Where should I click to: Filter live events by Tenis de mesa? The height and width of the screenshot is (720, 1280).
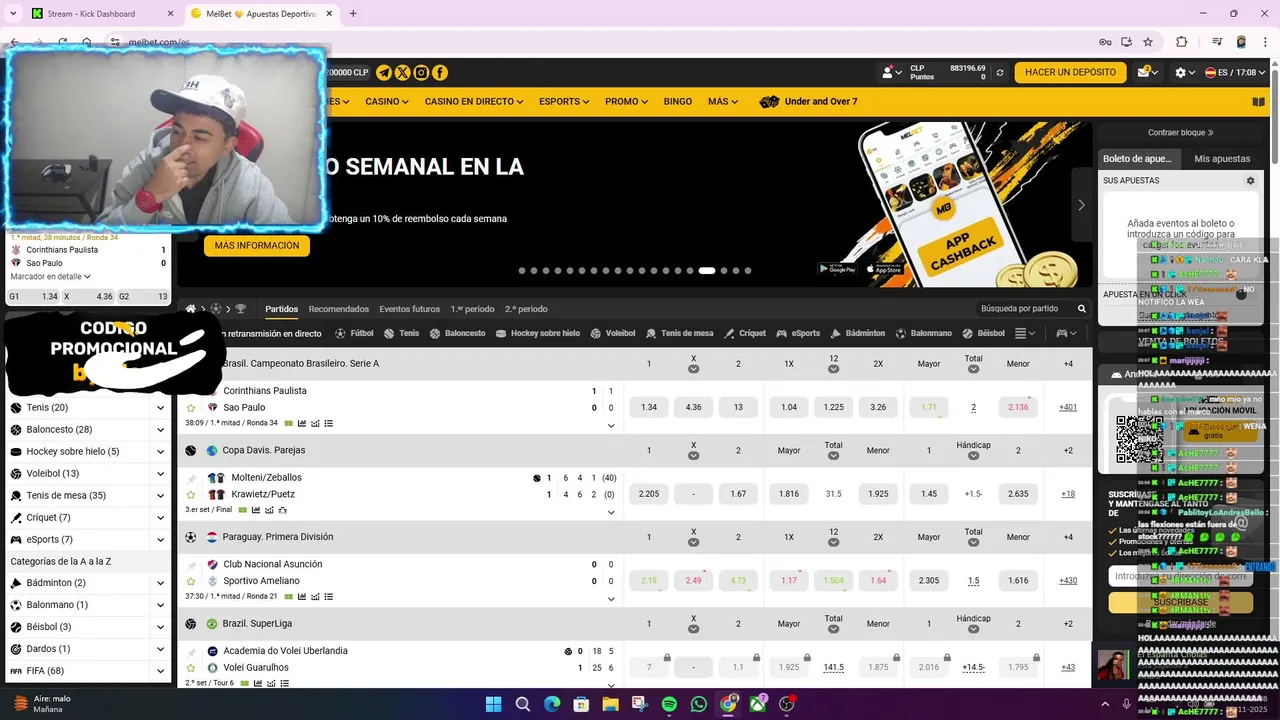[x=680, y=333]
